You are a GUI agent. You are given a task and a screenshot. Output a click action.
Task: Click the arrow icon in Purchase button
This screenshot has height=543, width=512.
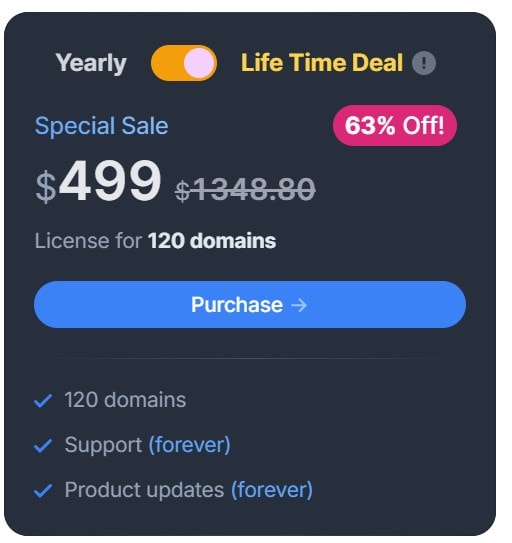[299, 305]
